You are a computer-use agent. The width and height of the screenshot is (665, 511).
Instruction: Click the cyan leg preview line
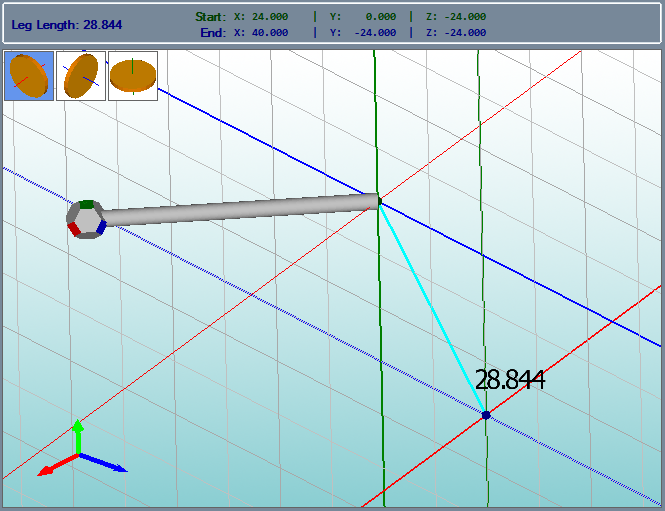[433, 308]
